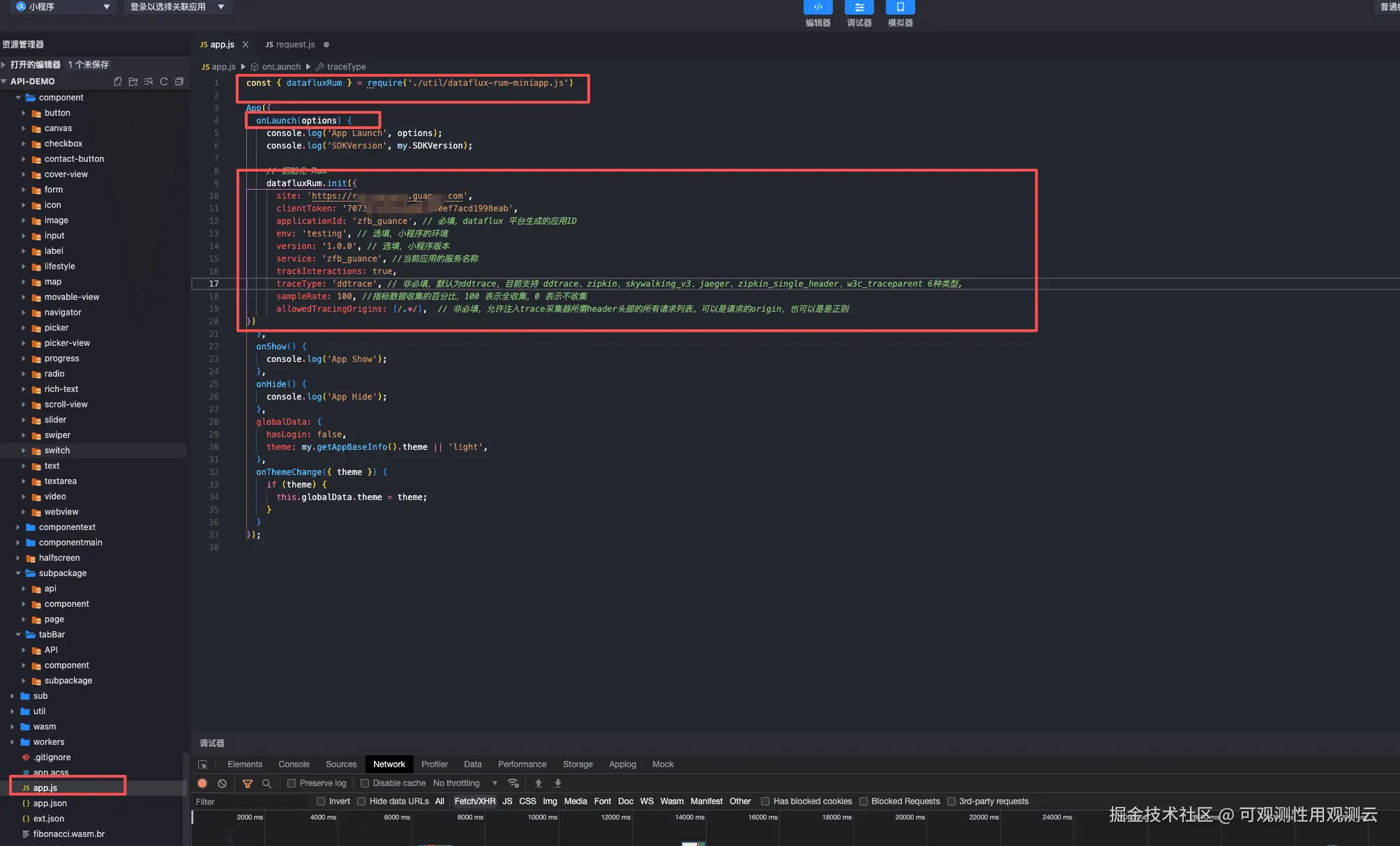Toggle the network filter funnel icon

click(247, 783)
